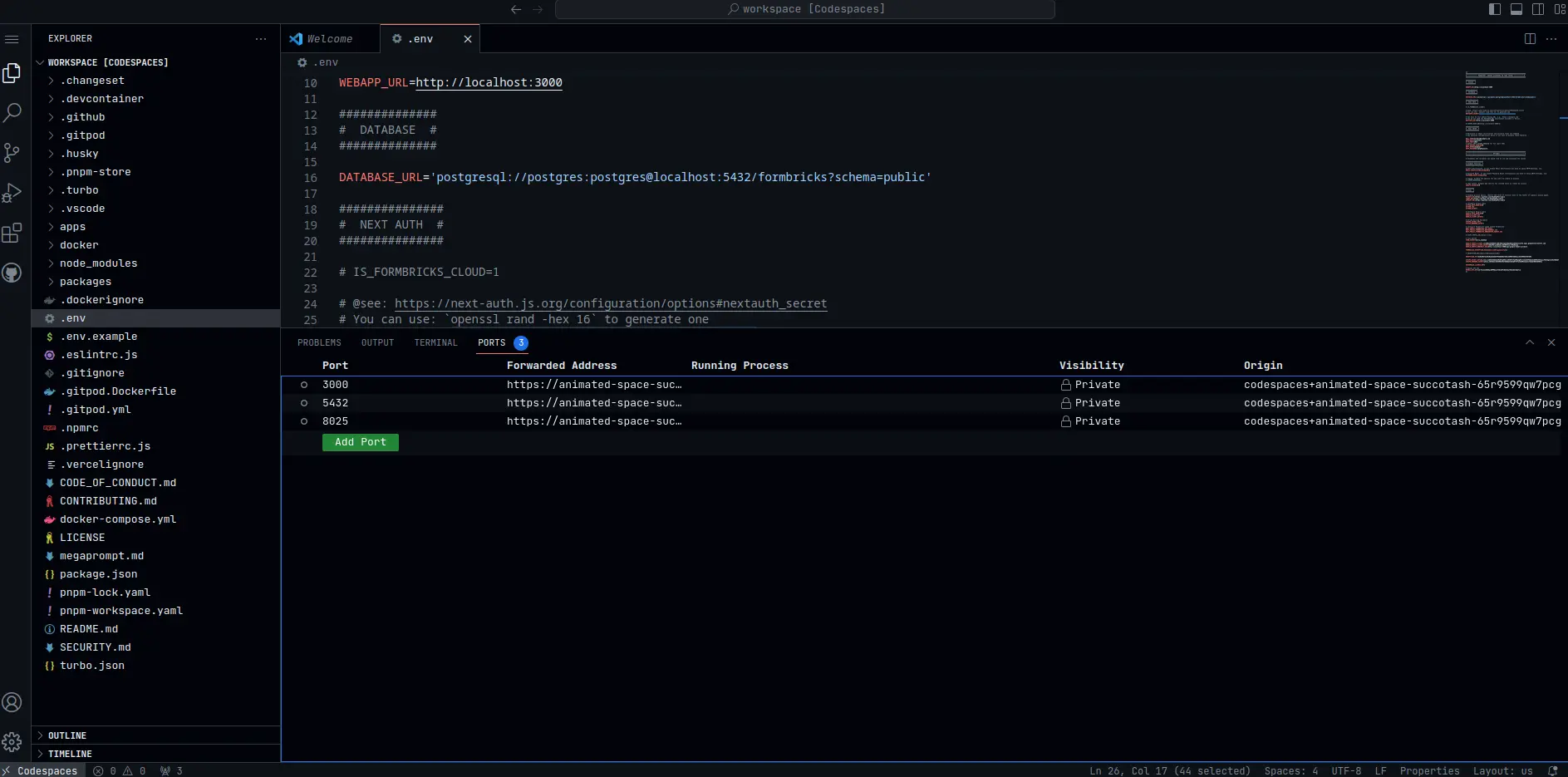1568x777 pixels.
Task: Change the Spaces: 4 indentation setting
Action: coord(1290,770)
